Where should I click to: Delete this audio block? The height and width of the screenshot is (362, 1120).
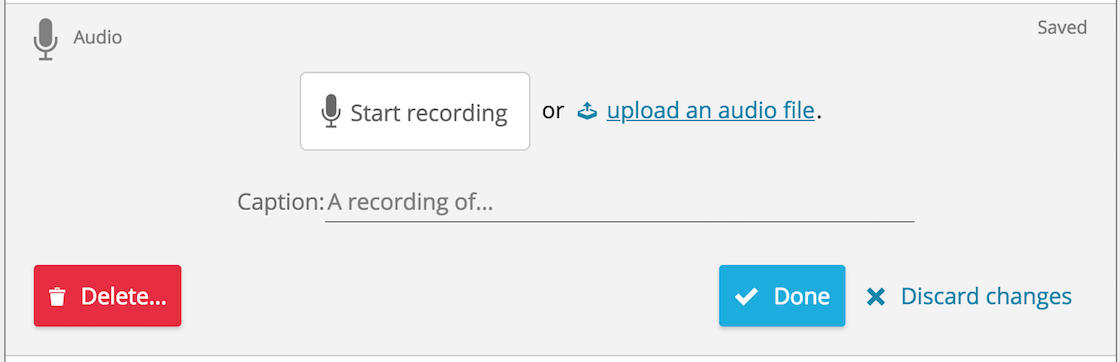[x=107, y=296]
